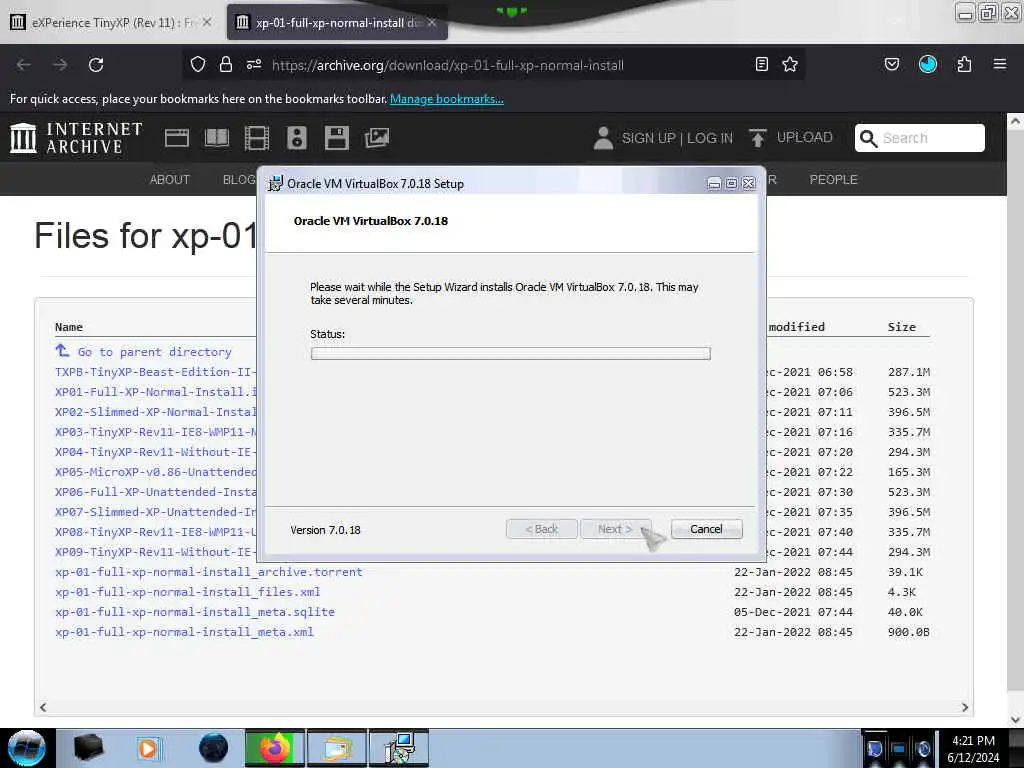
Task: Open the Extensions puzzle icon
Action: [x=964, y=64]
